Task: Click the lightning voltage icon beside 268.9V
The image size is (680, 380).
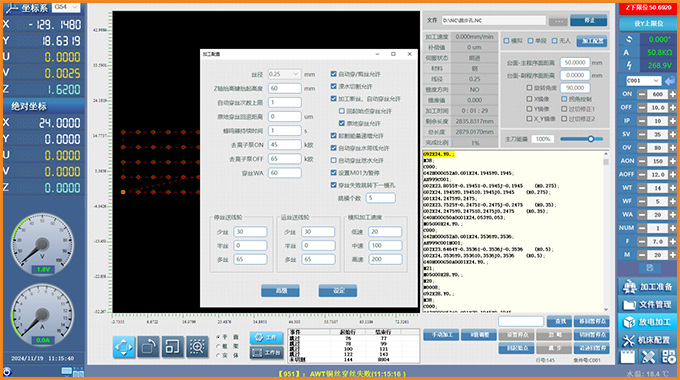Action: point(629,66)
